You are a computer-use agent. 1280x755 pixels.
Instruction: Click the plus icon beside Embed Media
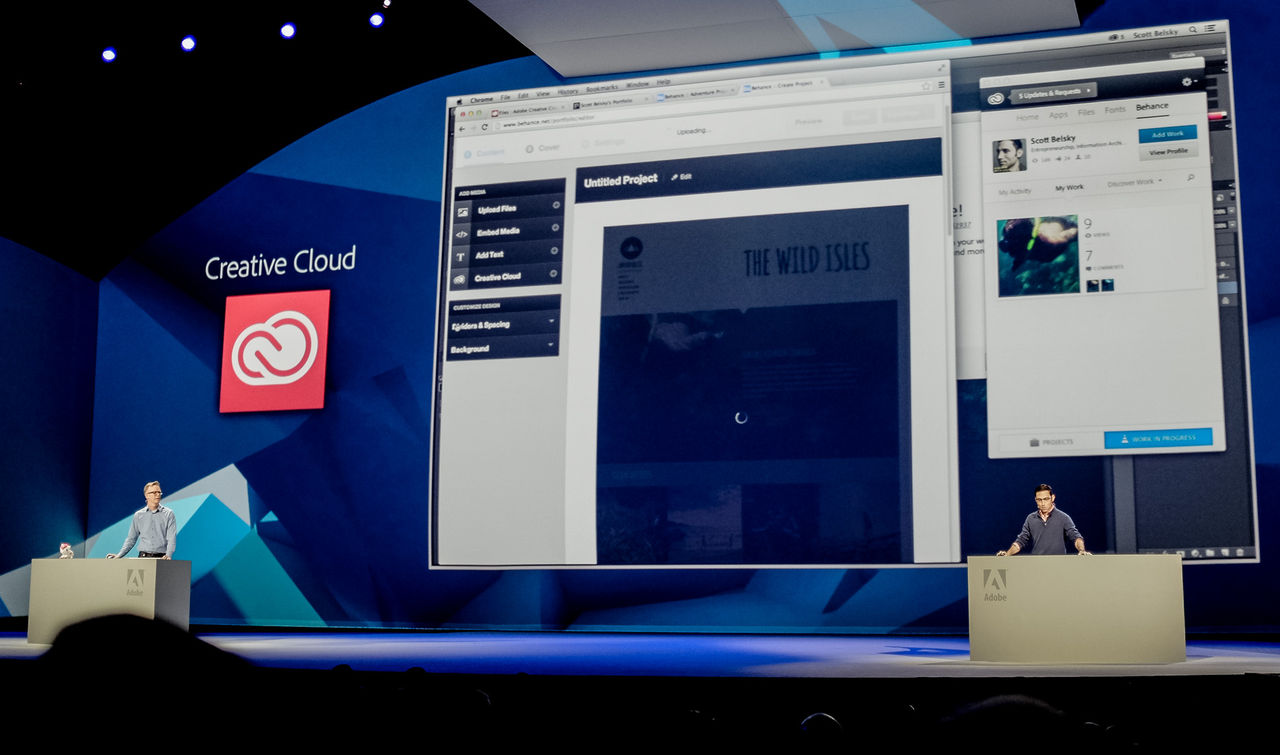pyautogui.click(x=555, y=228)
